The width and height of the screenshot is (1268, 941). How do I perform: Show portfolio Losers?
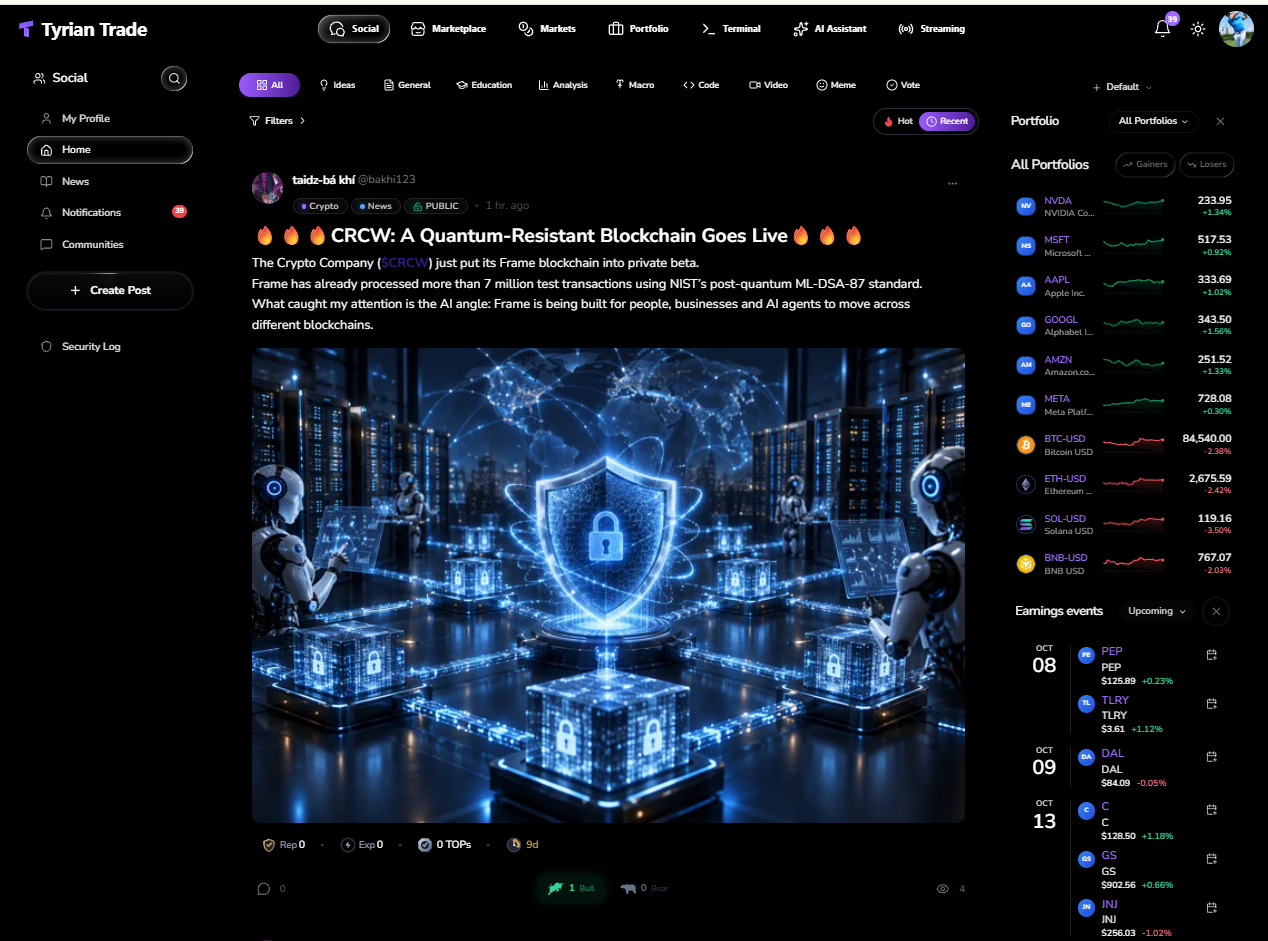pos(1207,165)
